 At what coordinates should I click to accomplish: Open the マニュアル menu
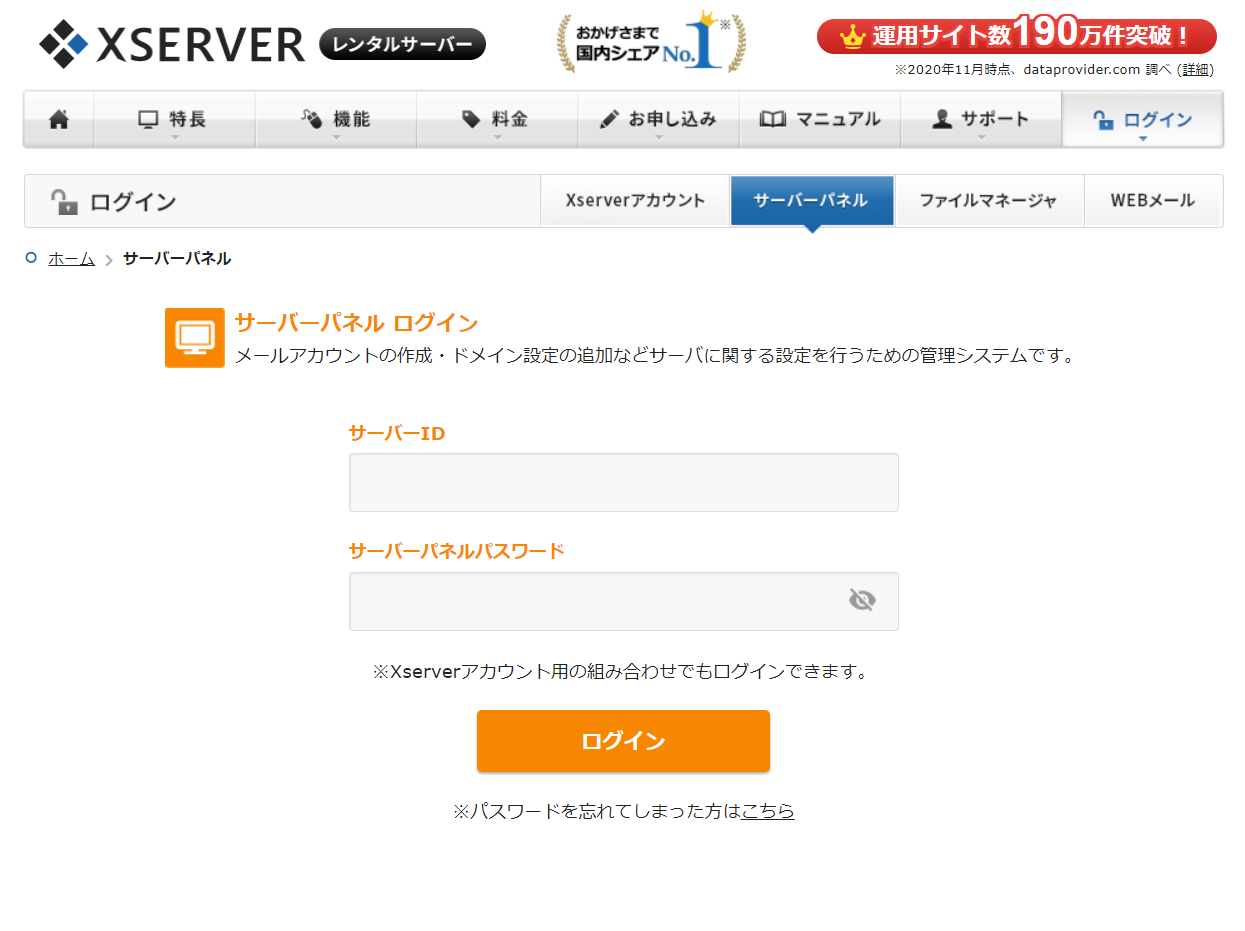pyautogui.click(x=820, y=120)
